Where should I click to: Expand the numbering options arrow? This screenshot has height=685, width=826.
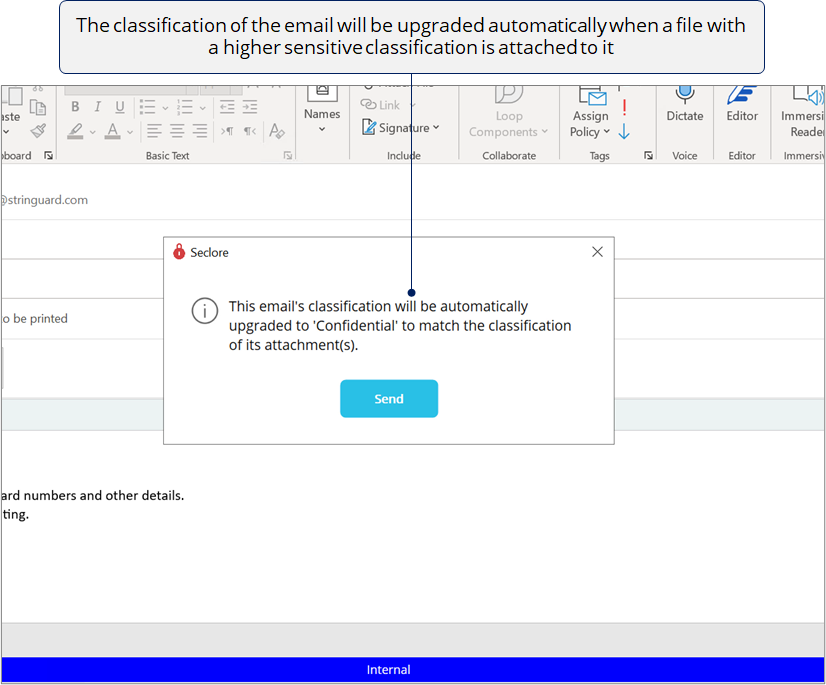pyautogui.click(x=202, y=108)
